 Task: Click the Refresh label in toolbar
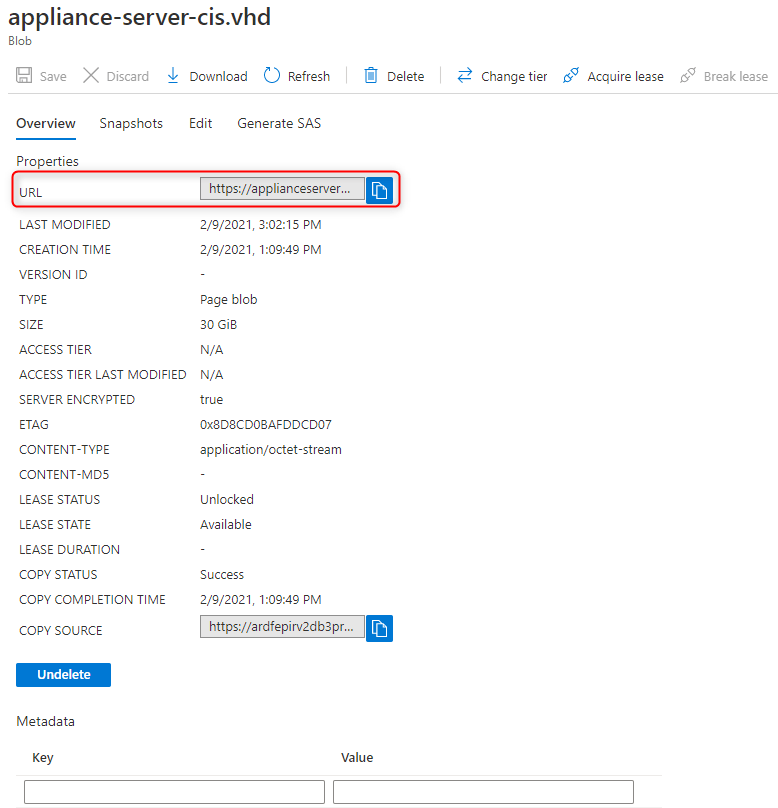pyautogui.click(x=309, y=76)
